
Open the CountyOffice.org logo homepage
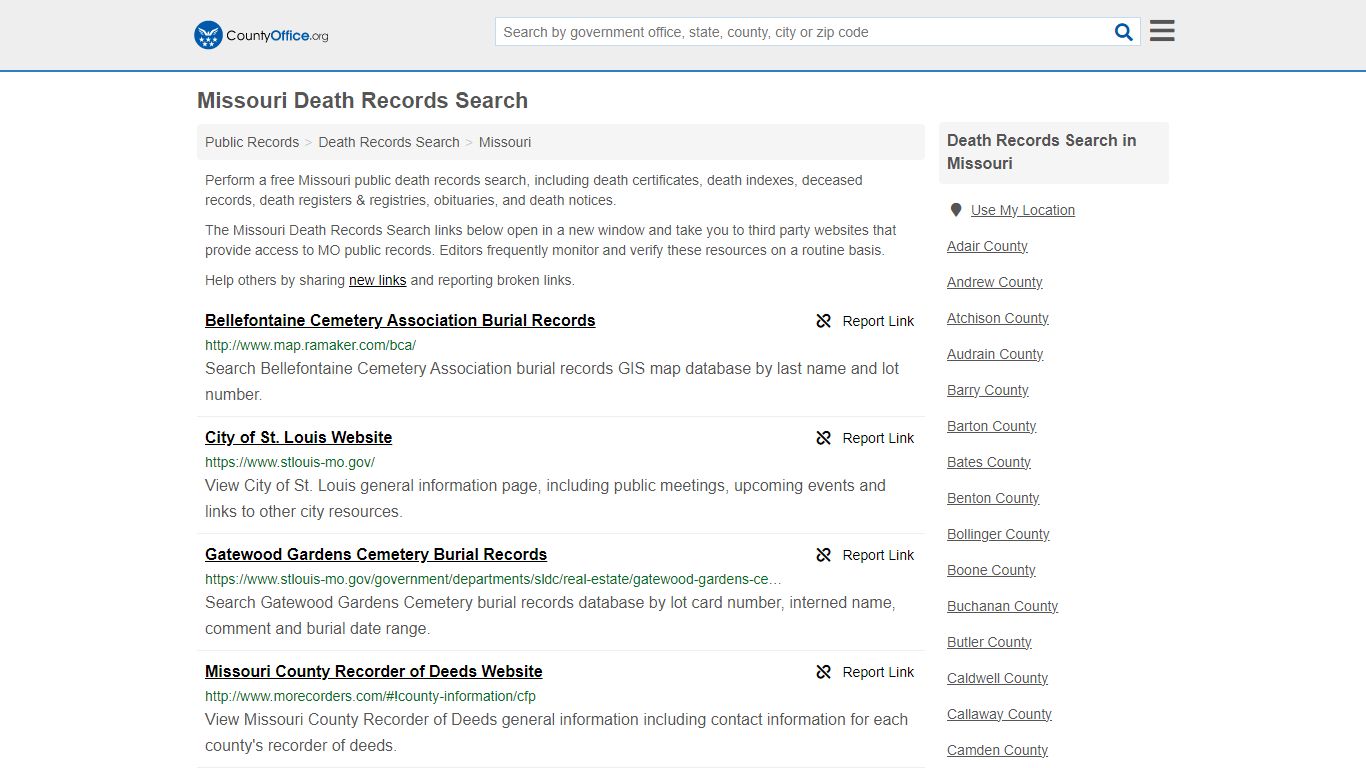261,35
